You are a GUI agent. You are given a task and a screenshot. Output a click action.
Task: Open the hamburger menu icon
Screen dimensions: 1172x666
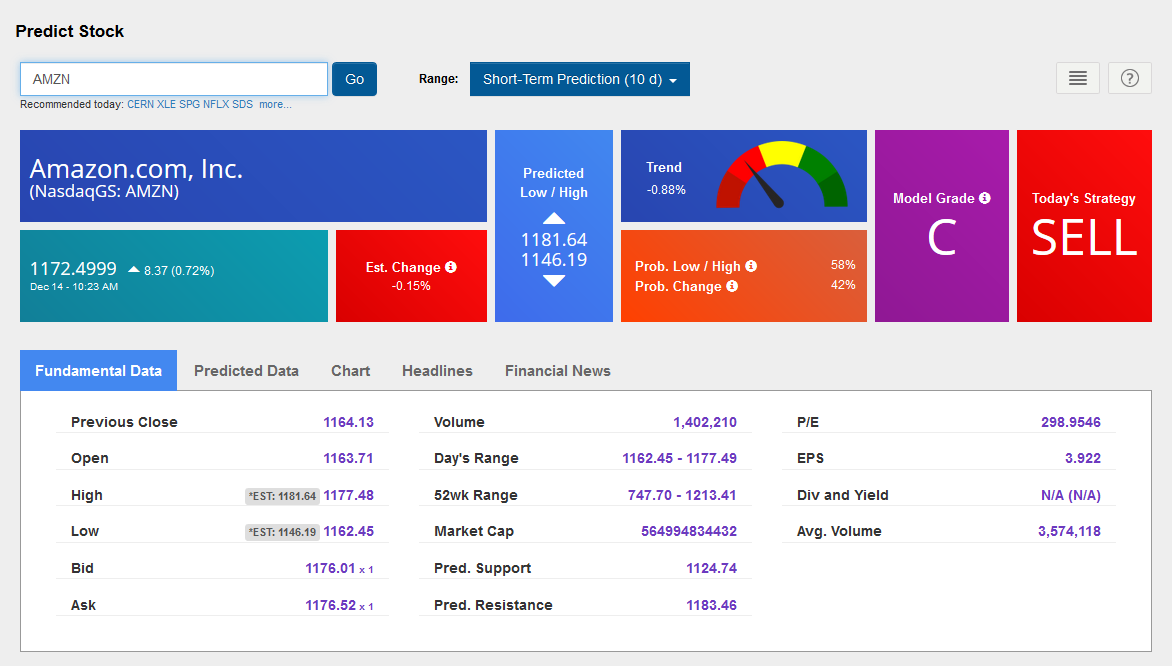pyautogui.click(x=1077, y=78)
